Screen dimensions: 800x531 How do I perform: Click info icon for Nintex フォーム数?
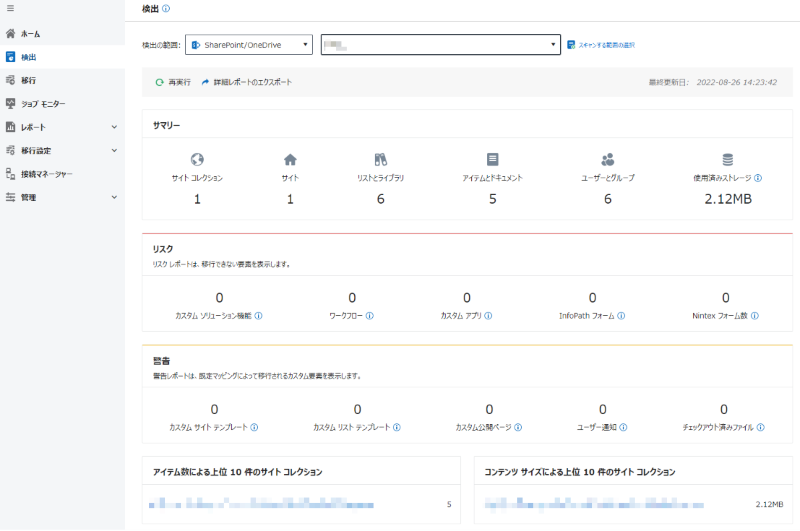(x=755, y=316)
